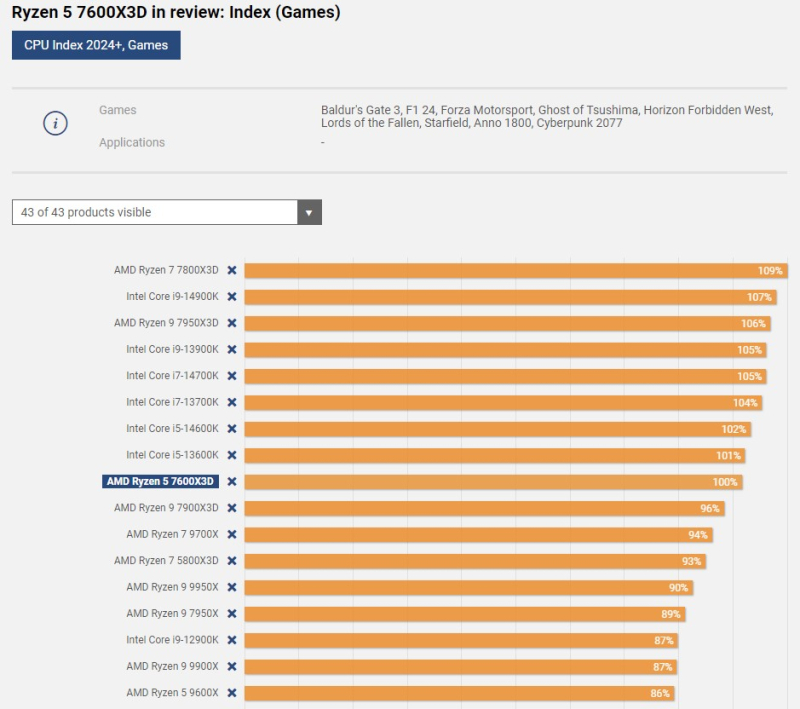Click the Intel Core i9-13900K label
Viewport: 800px width, 709px height.
point(172,350)
